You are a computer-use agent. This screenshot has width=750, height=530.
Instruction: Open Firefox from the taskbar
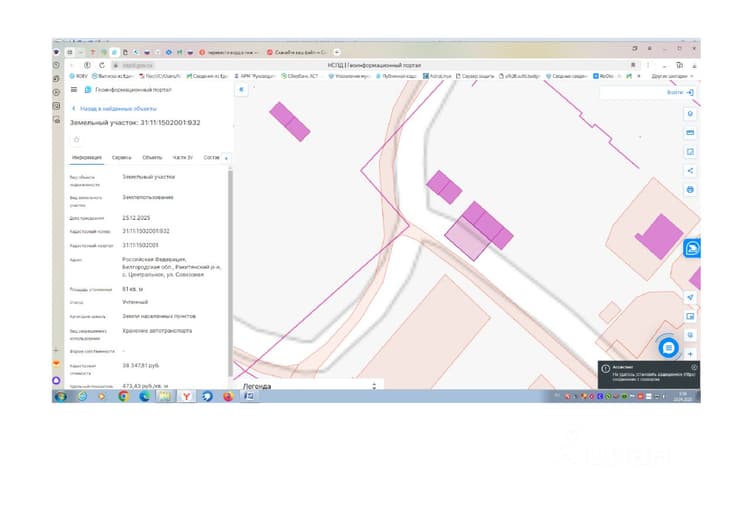228,397
